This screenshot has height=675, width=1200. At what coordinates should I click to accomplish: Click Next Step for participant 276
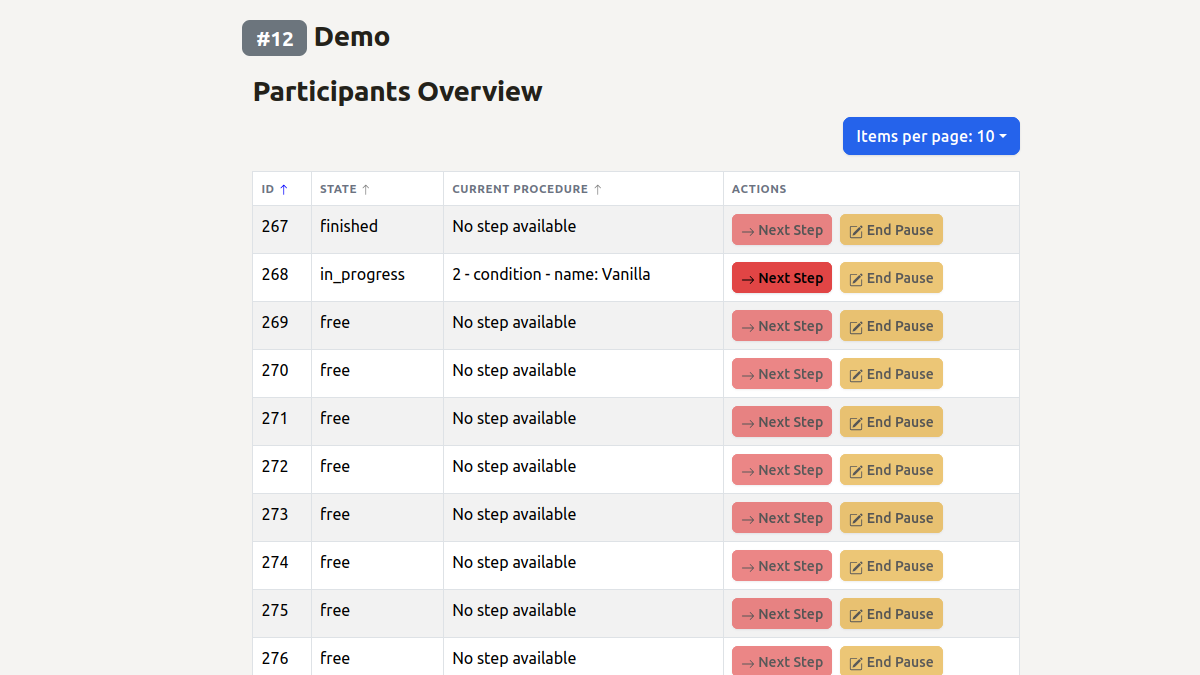(782, 660)
